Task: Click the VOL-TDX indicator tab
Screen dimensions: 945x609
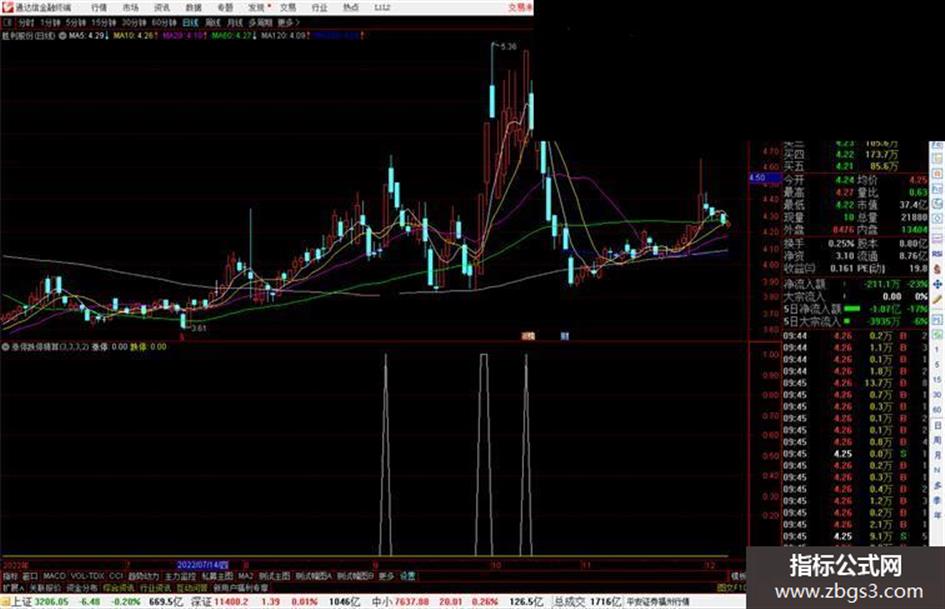Action: pos(87,576)
